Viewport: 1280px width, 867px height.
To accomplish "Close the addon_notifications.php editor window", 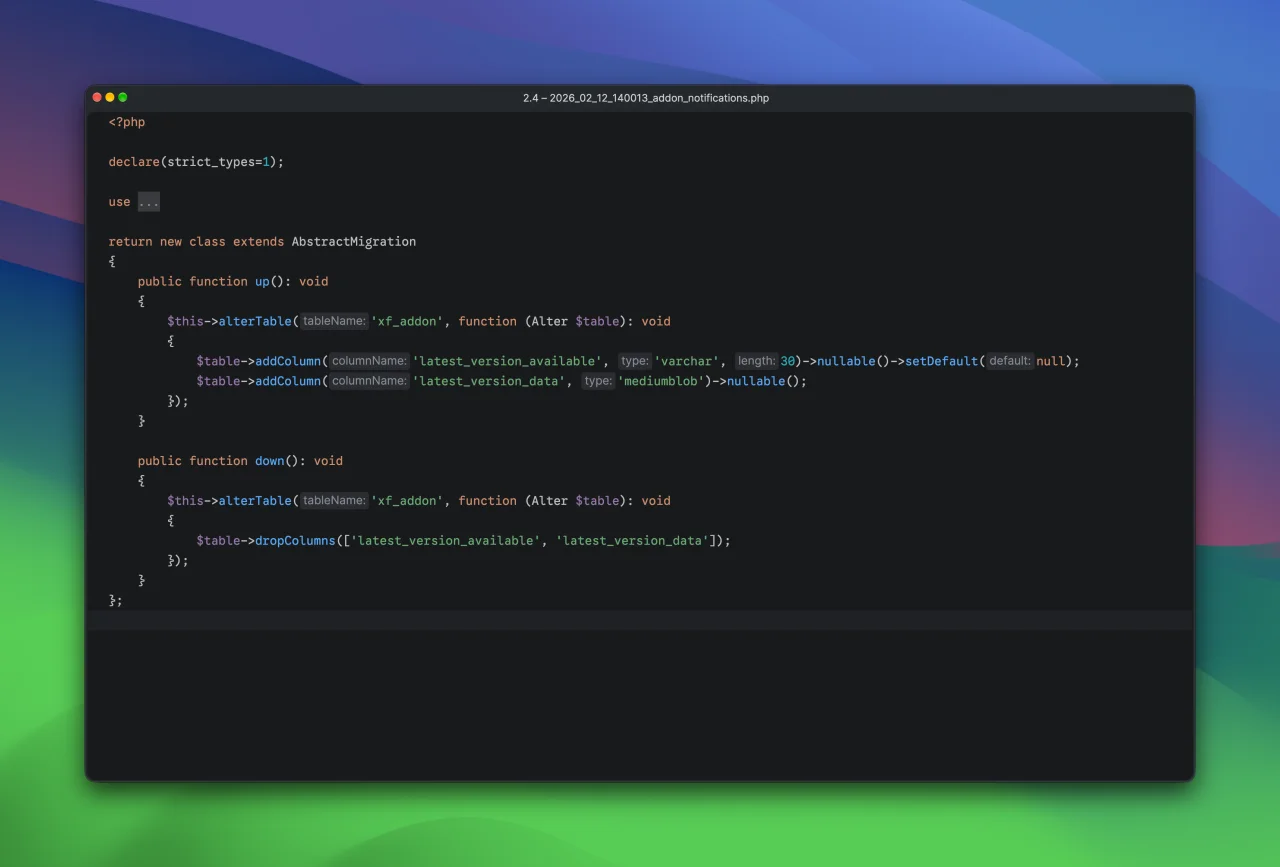I will pos(97,97).
